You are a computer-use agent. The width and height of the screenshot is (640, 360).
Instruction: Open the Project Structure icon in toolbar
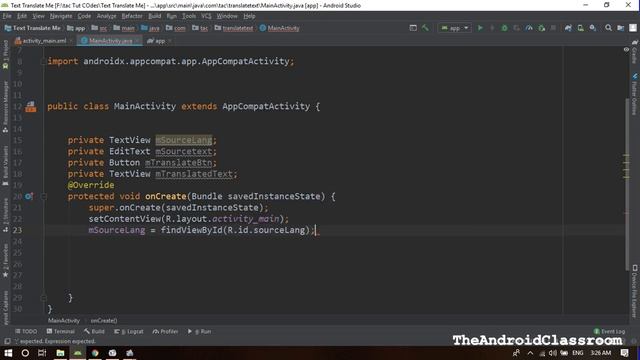tap(620, 28)
